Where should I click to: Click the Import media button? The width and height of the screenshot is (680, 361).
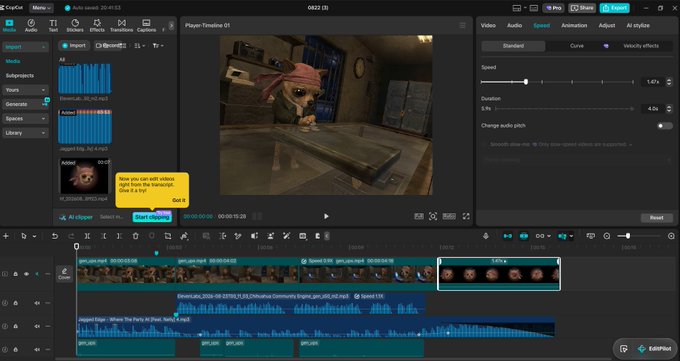coord(74,46)
